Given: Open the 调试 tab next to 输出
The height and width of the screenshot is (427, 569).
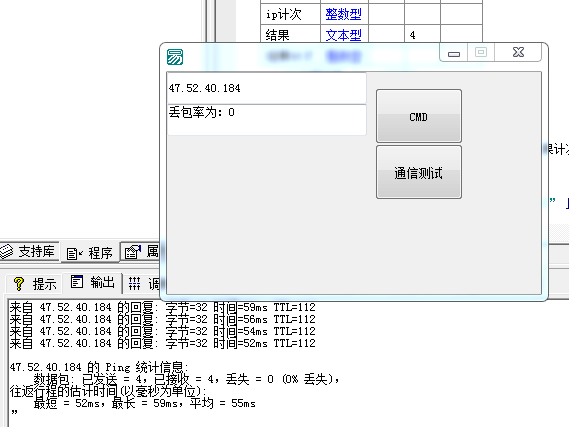Looking at the screenshot, I should point(144,284).
